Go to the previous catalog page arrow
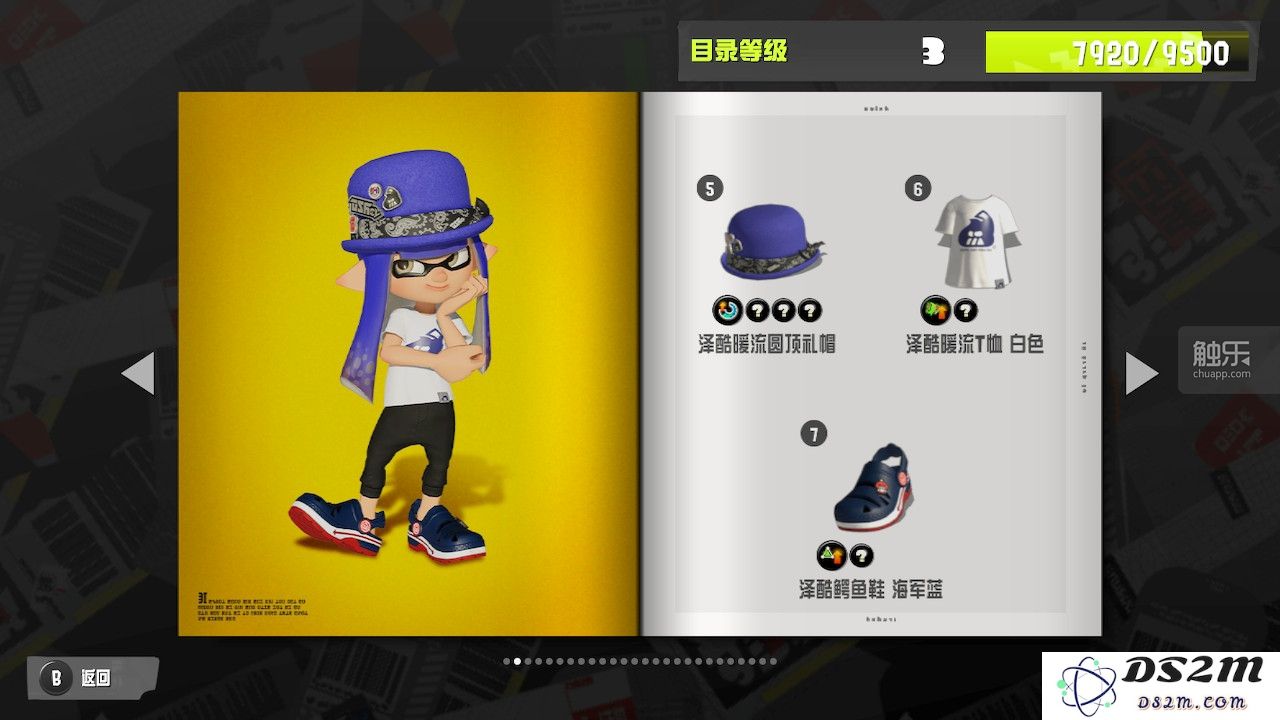The image size is (1280, 720). tap(138, 373)
